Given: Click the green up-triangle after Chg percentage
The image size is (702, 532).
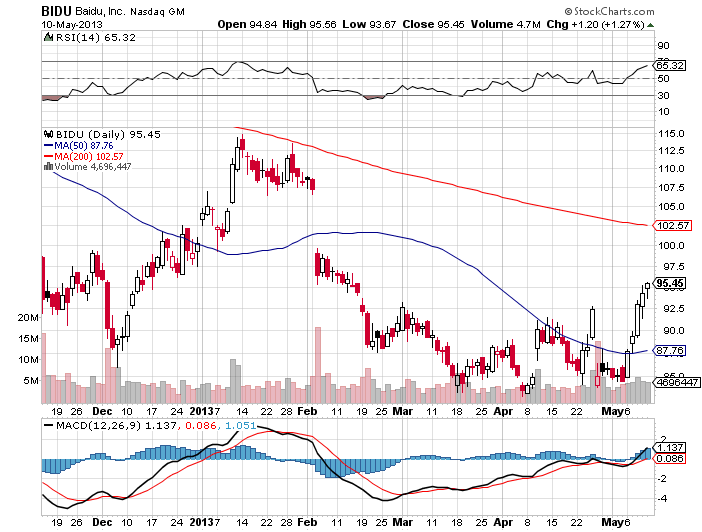Looking at the screenshot, I should click(650, 25).
